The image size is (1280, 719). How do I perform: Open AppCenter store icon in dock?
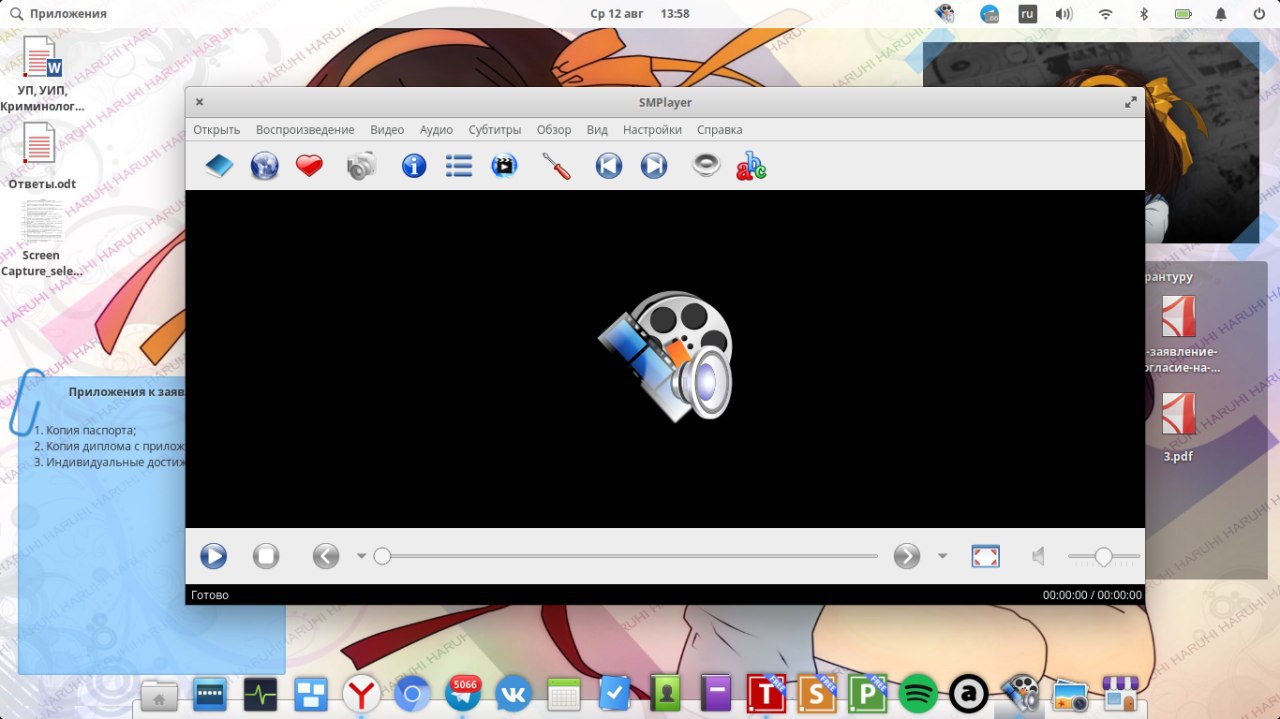pyautogui.click(x=1121, y=693)
